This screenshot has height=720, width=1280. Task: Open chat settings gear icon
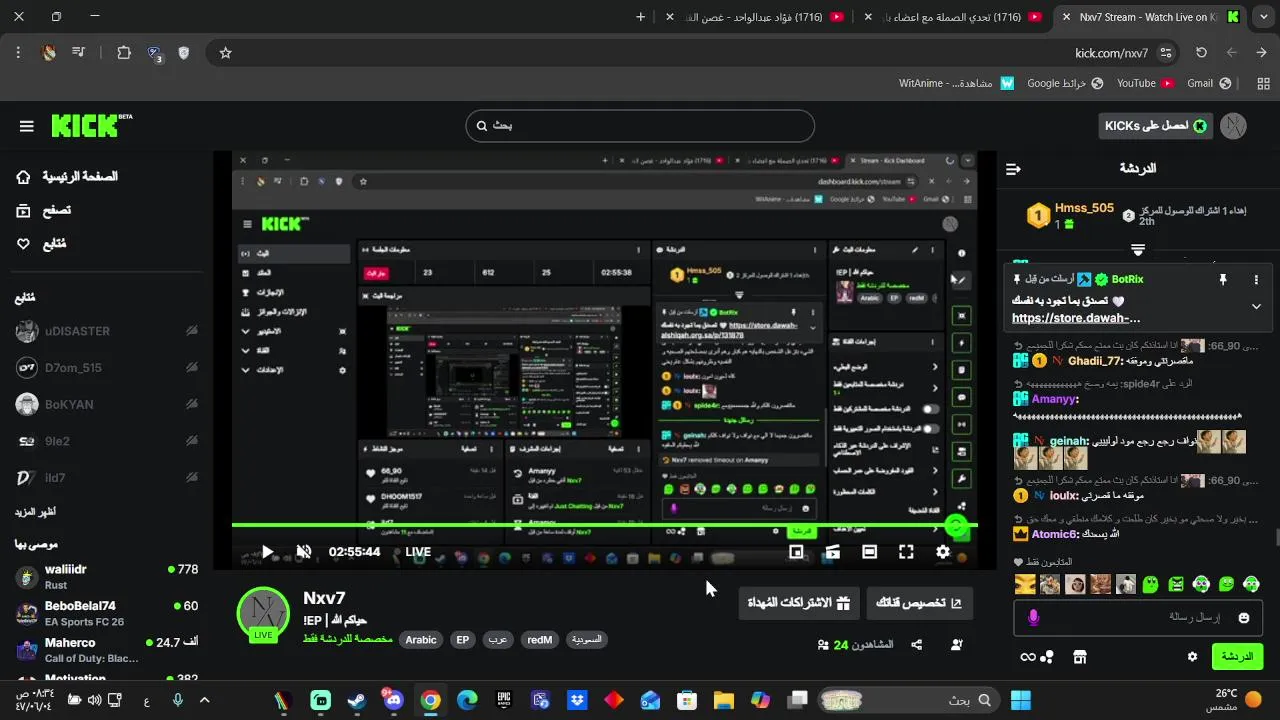(1192, 657)
